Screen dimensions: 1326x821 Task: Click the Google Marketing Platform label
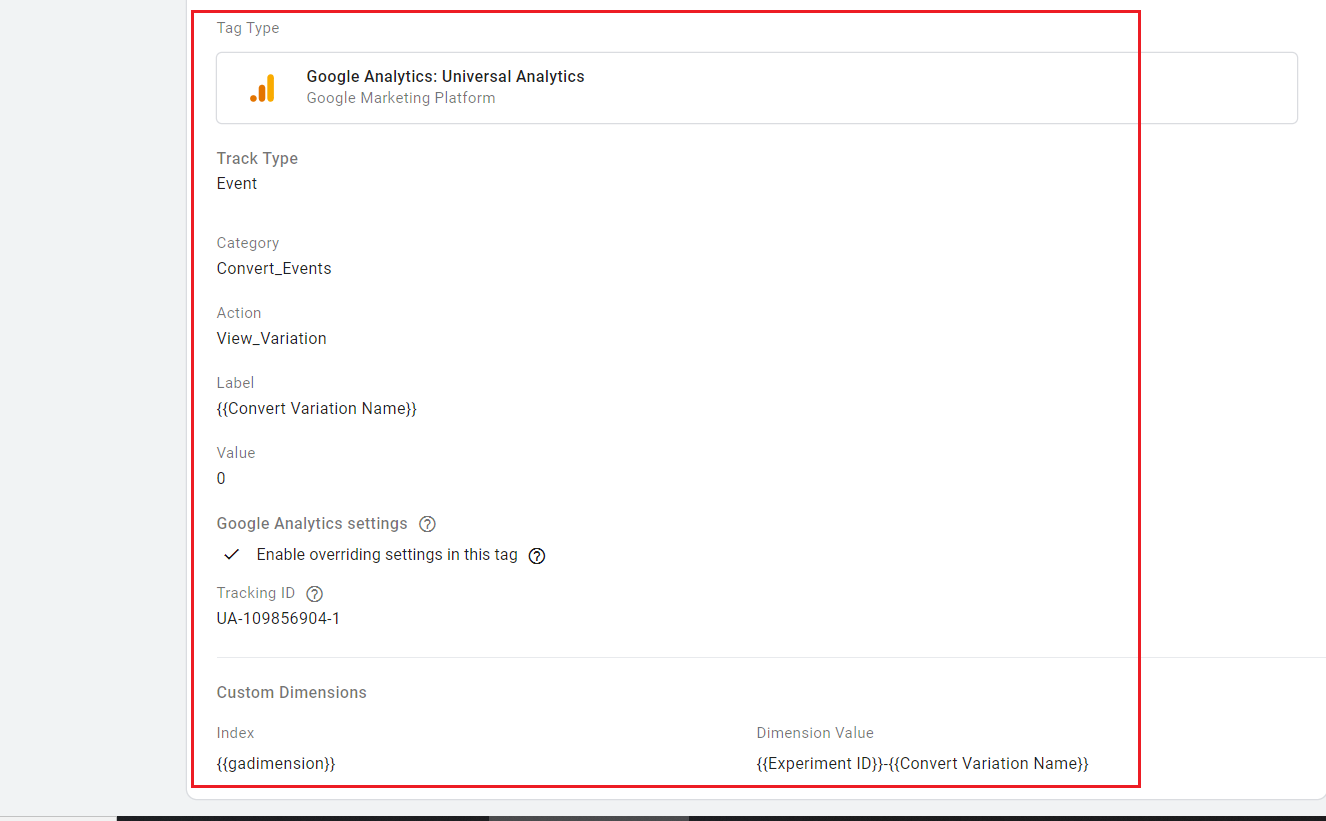click(x=400, y=97)
